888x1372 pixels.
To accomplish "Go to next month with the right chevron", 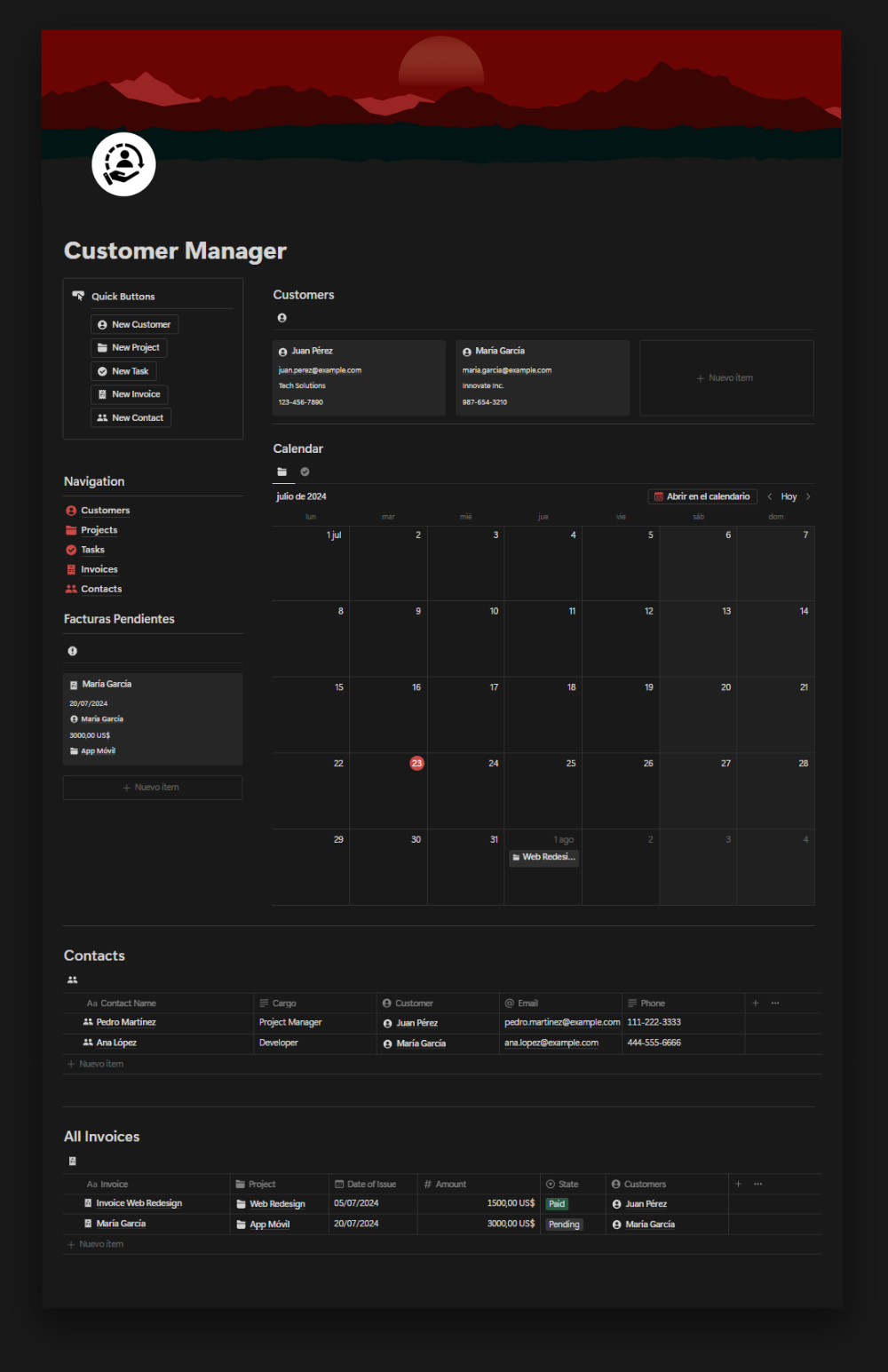I will [x=807, y=496].
